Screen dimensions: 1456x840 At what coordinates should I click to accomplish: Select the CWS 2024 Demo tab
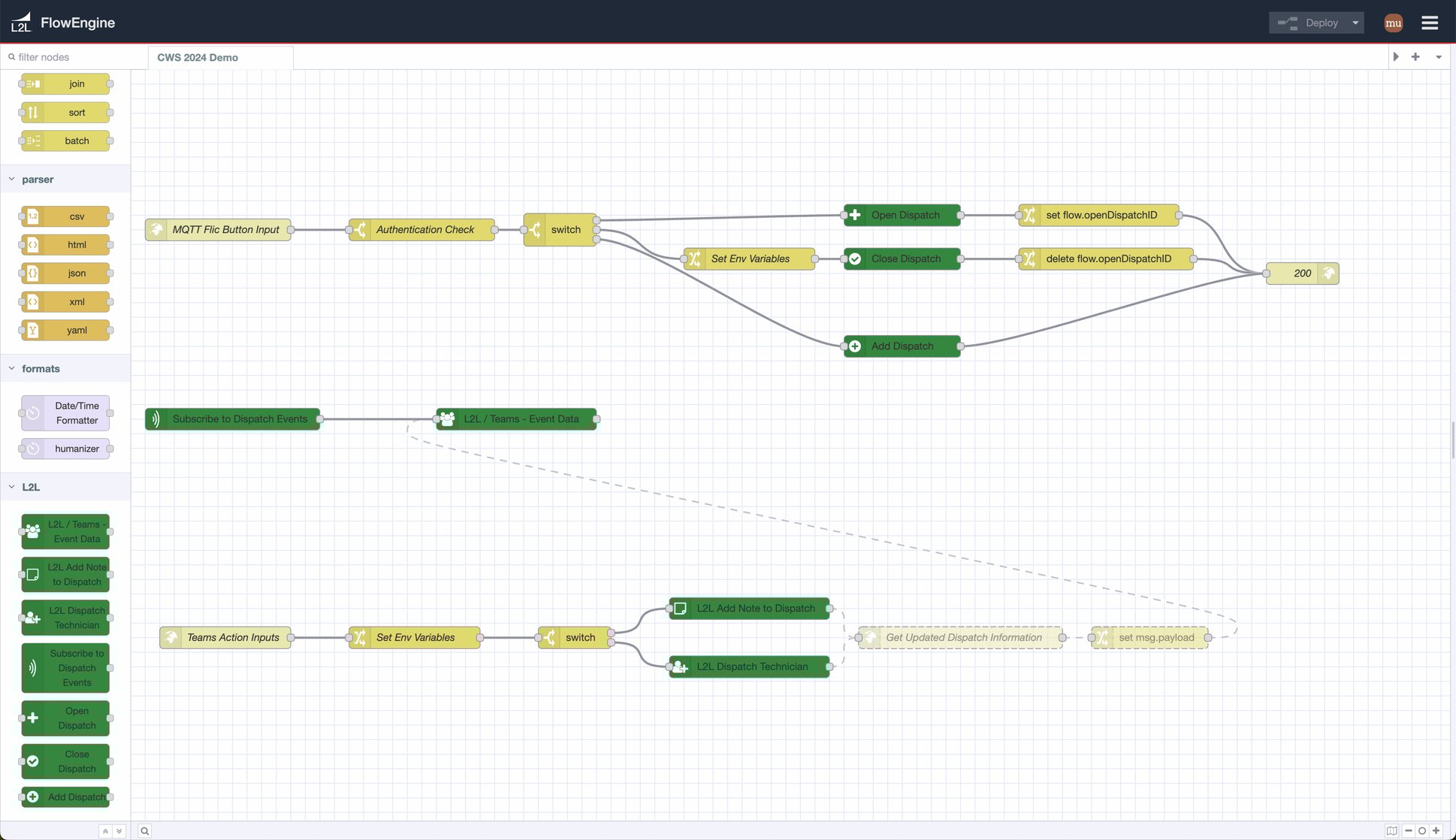tap(198, 58)
